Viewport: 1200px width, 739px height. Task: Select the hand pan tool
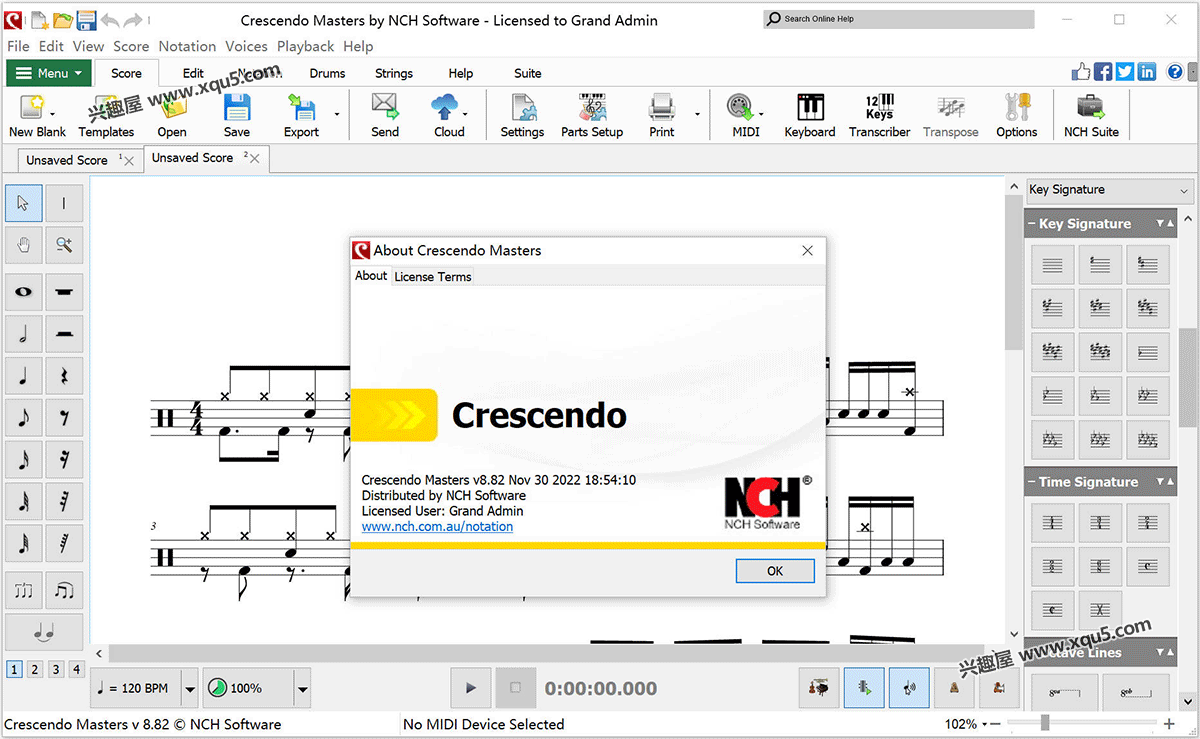click(24, 244)
